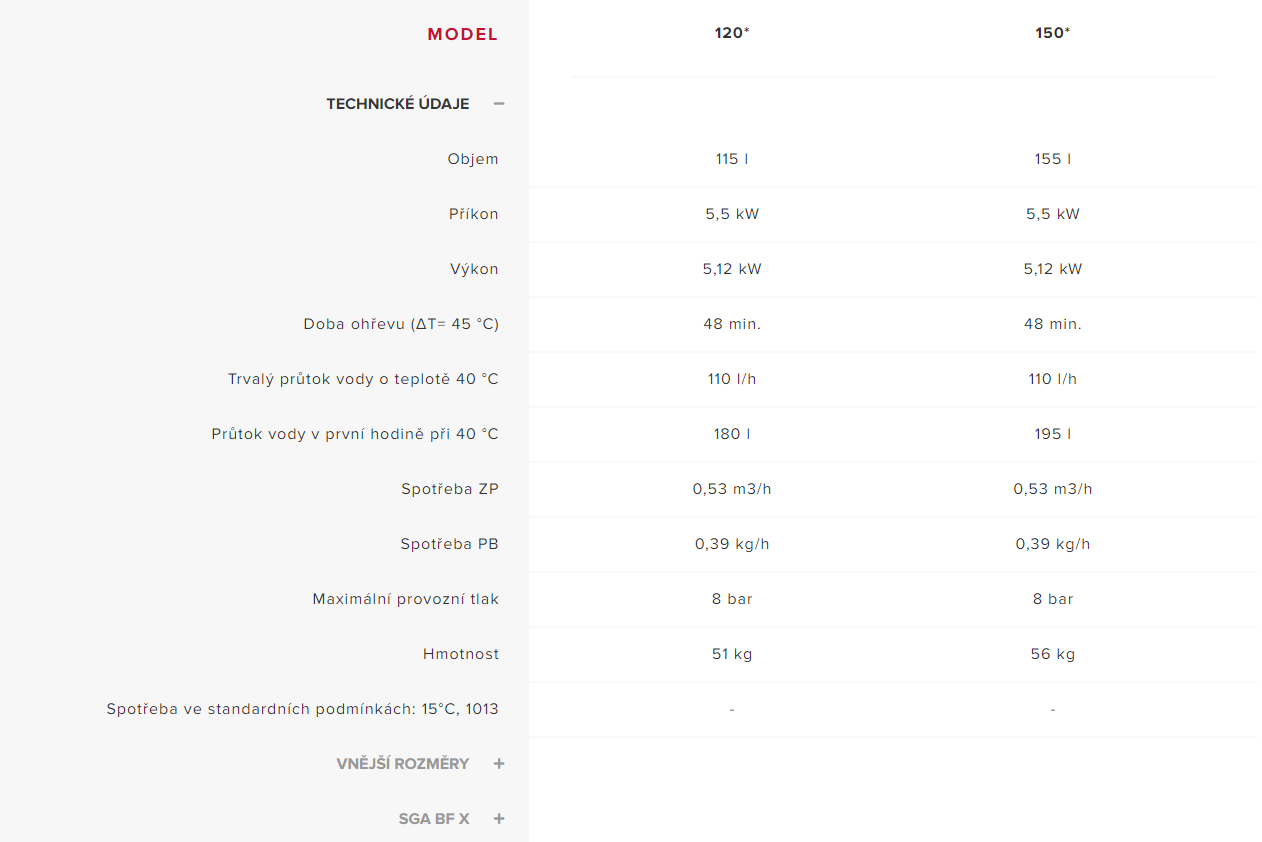Expand the VNĚJŠÍ ROZMĚRY section label
Viewport: 1262px width, 842px height.
[402, 764]
